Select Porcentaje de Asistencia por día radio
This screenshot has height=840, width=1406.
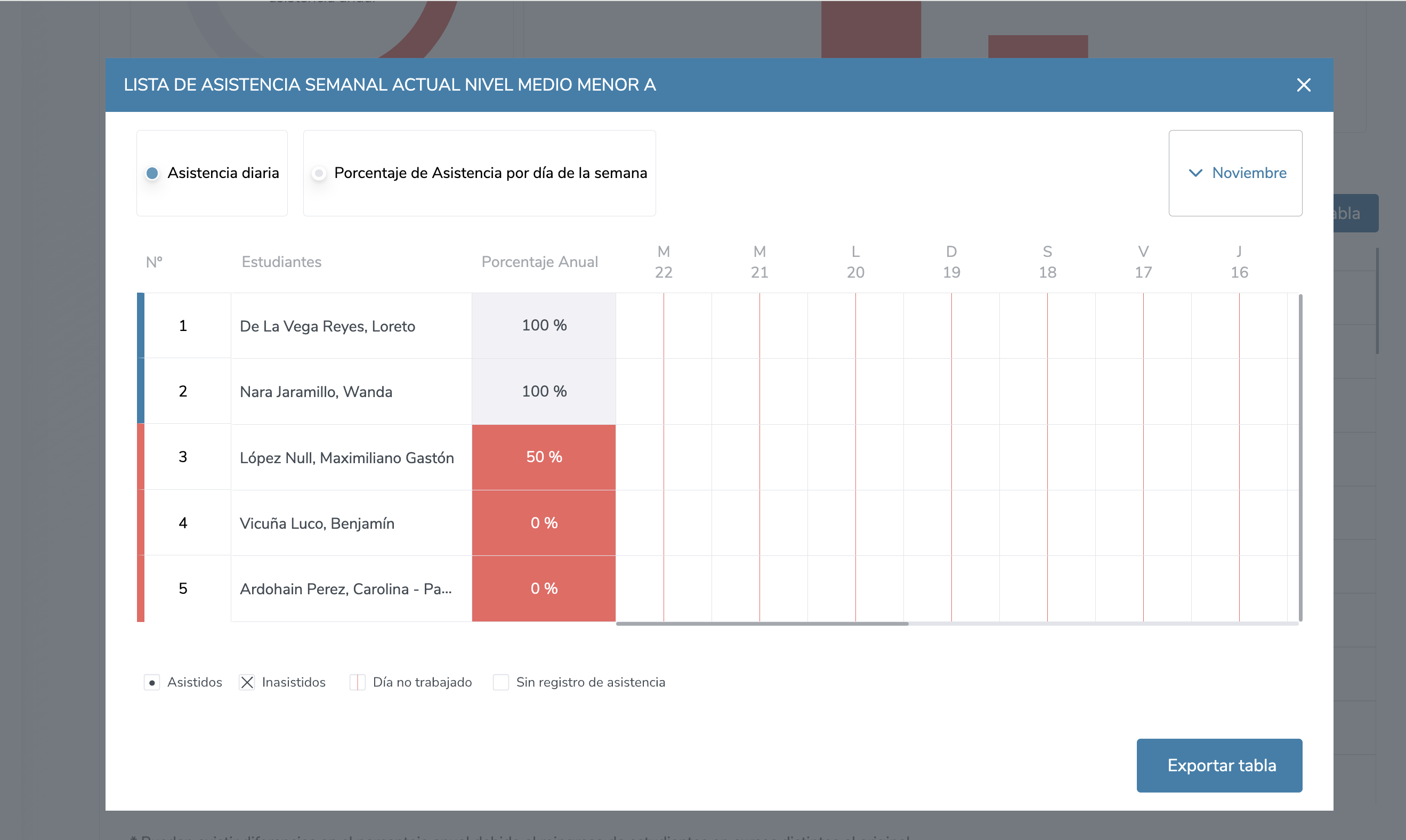(x=319, y=173)
